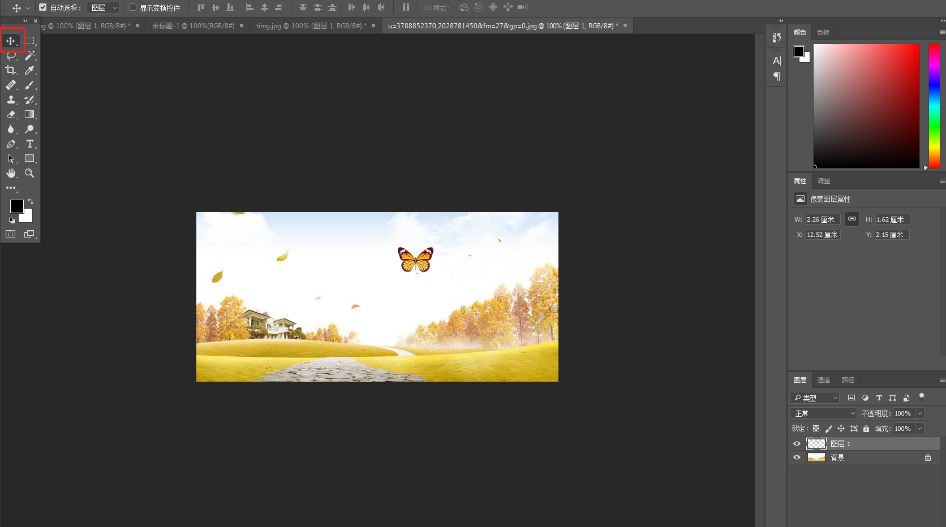Open the Move tool preset picker arrow
946x527 pixels.
coord(27,8)
